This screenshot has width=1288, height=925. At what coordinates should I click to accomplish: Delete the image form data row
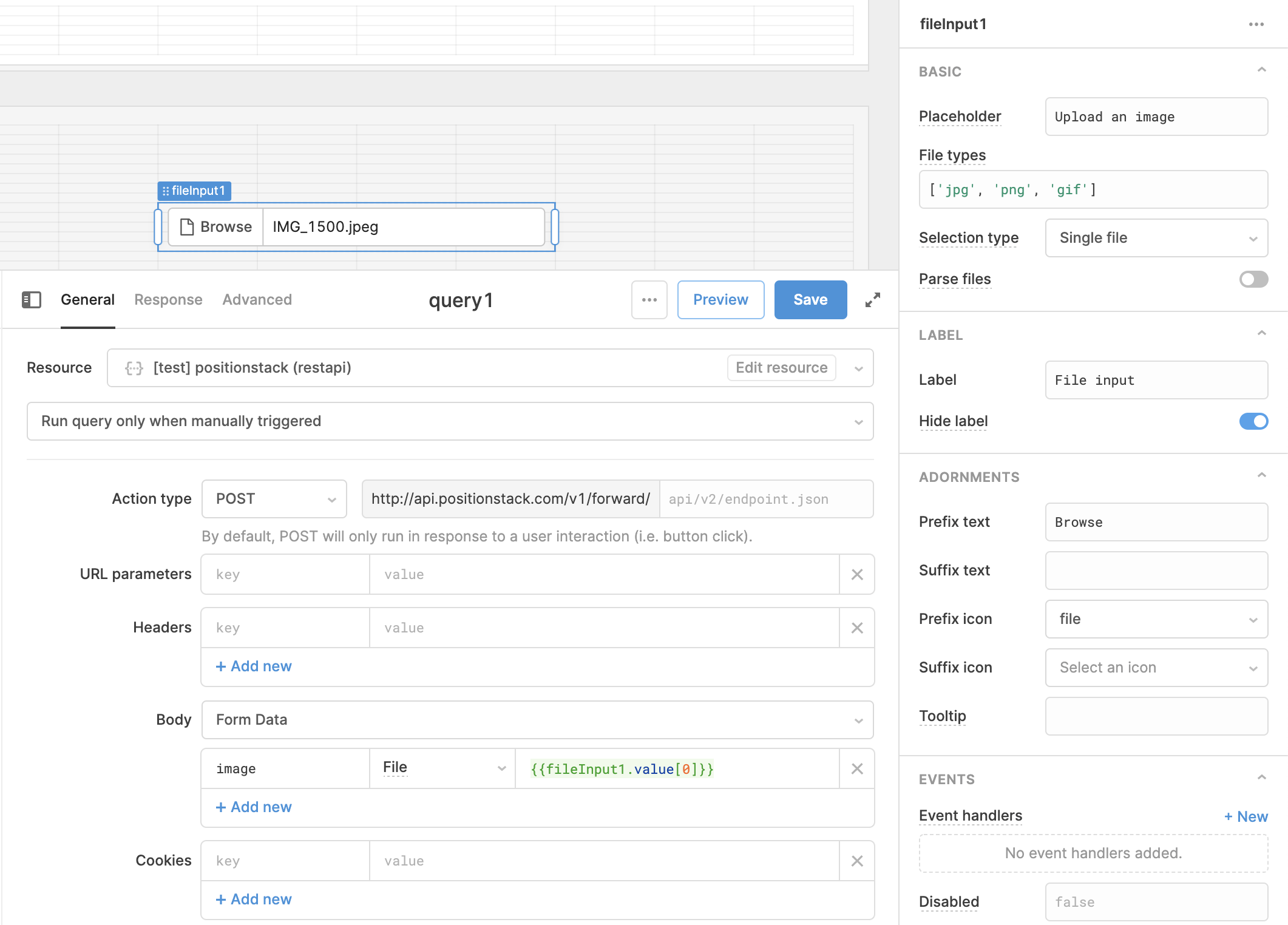857,768
